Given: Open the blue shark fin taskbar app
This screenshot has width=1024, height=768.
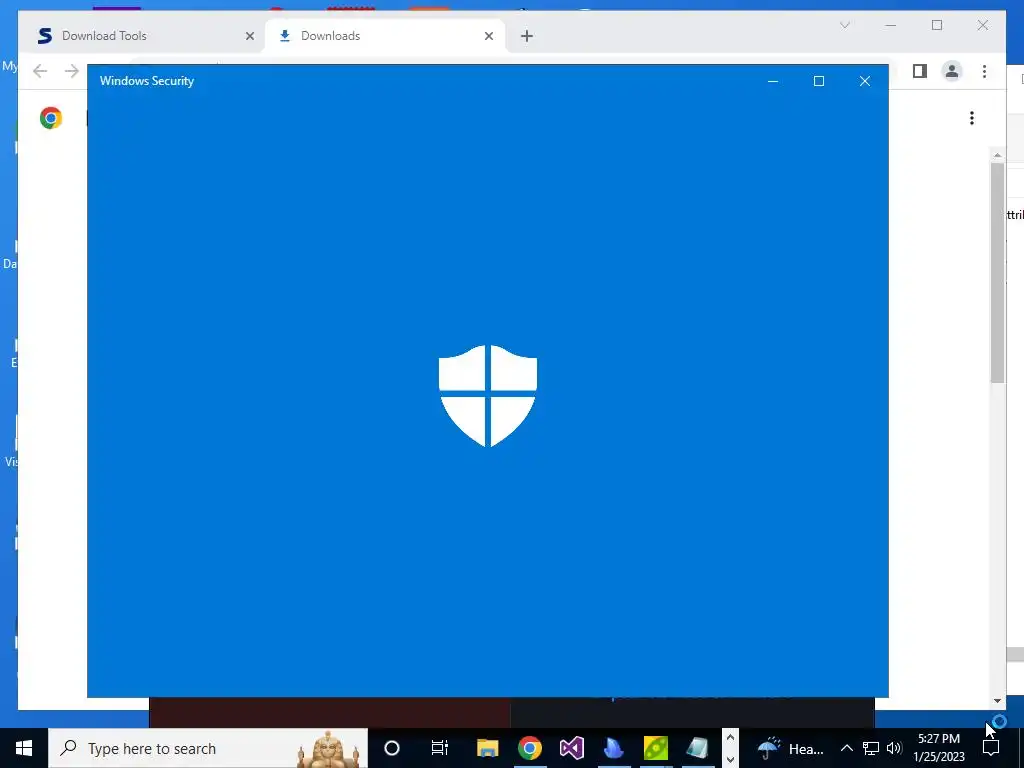Looking at the screenshot, I should click(613, 748).
